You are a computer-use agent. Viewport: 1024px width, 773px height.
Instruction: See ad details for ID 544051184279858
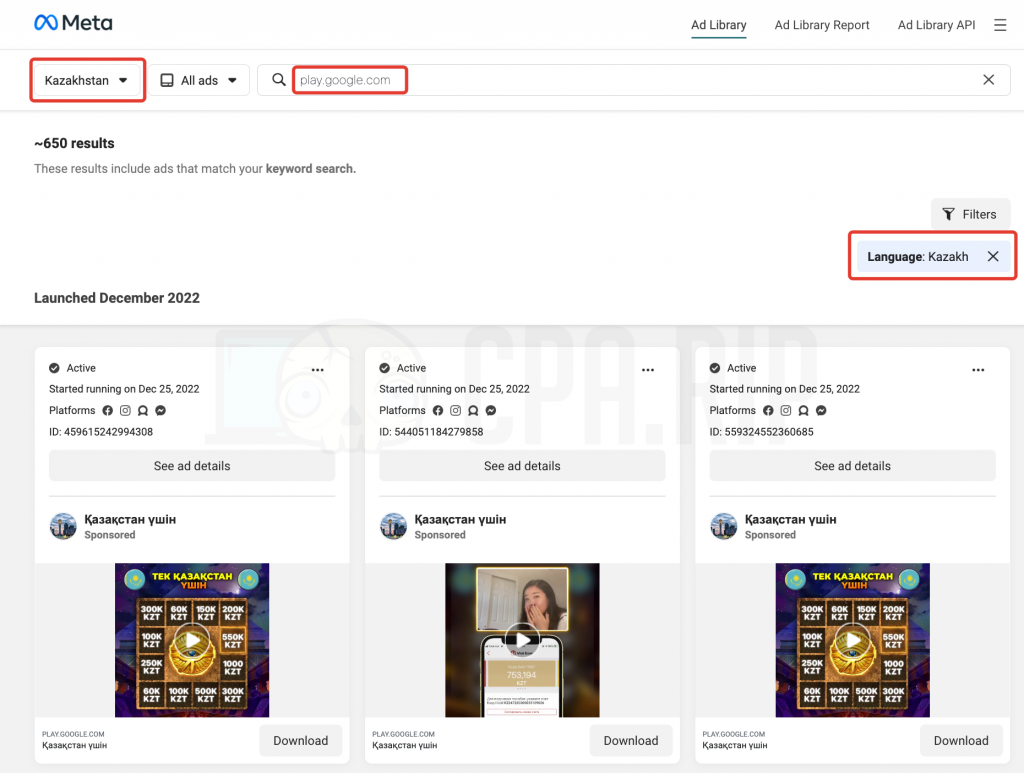click(x=522, y=465)
